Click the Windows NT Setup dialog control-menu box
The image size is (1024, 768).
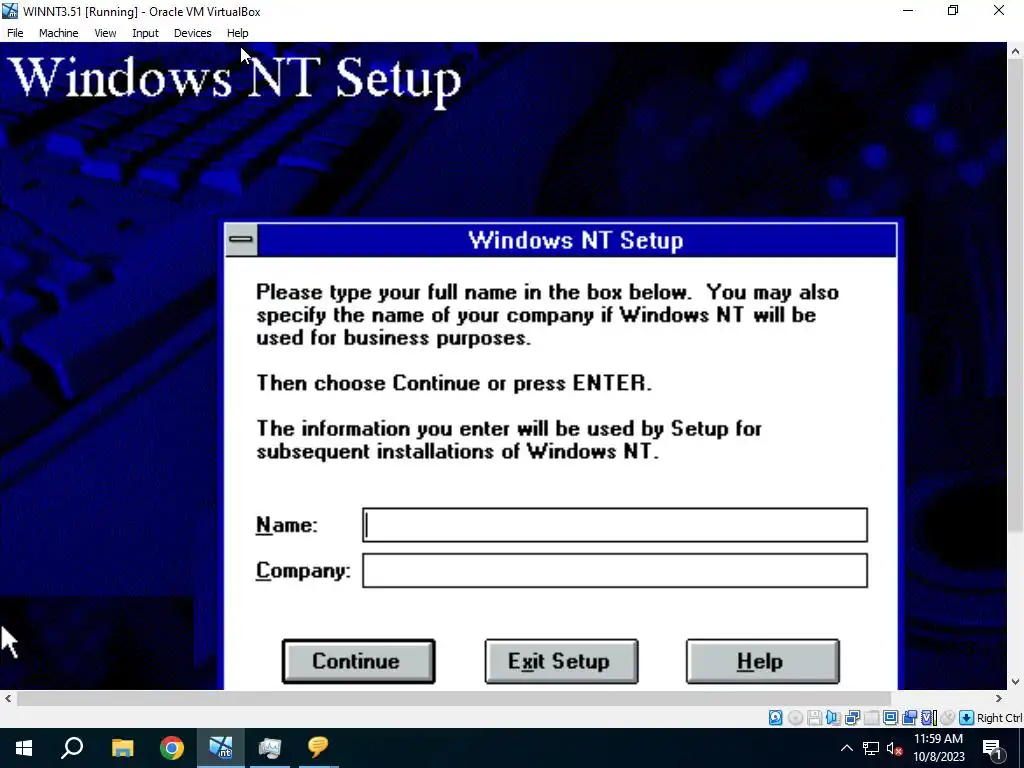pyautogui.click(x=241, y=240)
